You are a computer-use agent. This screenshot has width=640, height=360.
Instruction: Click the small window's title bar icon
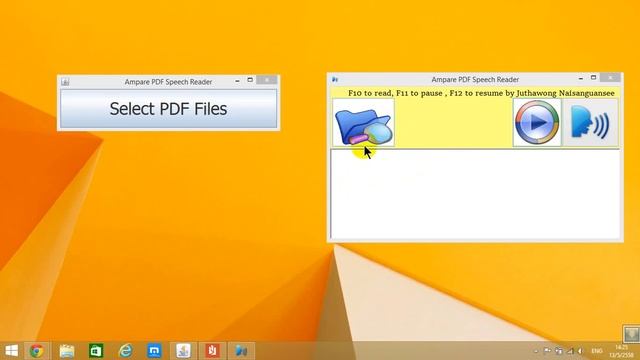pos(65,82)
